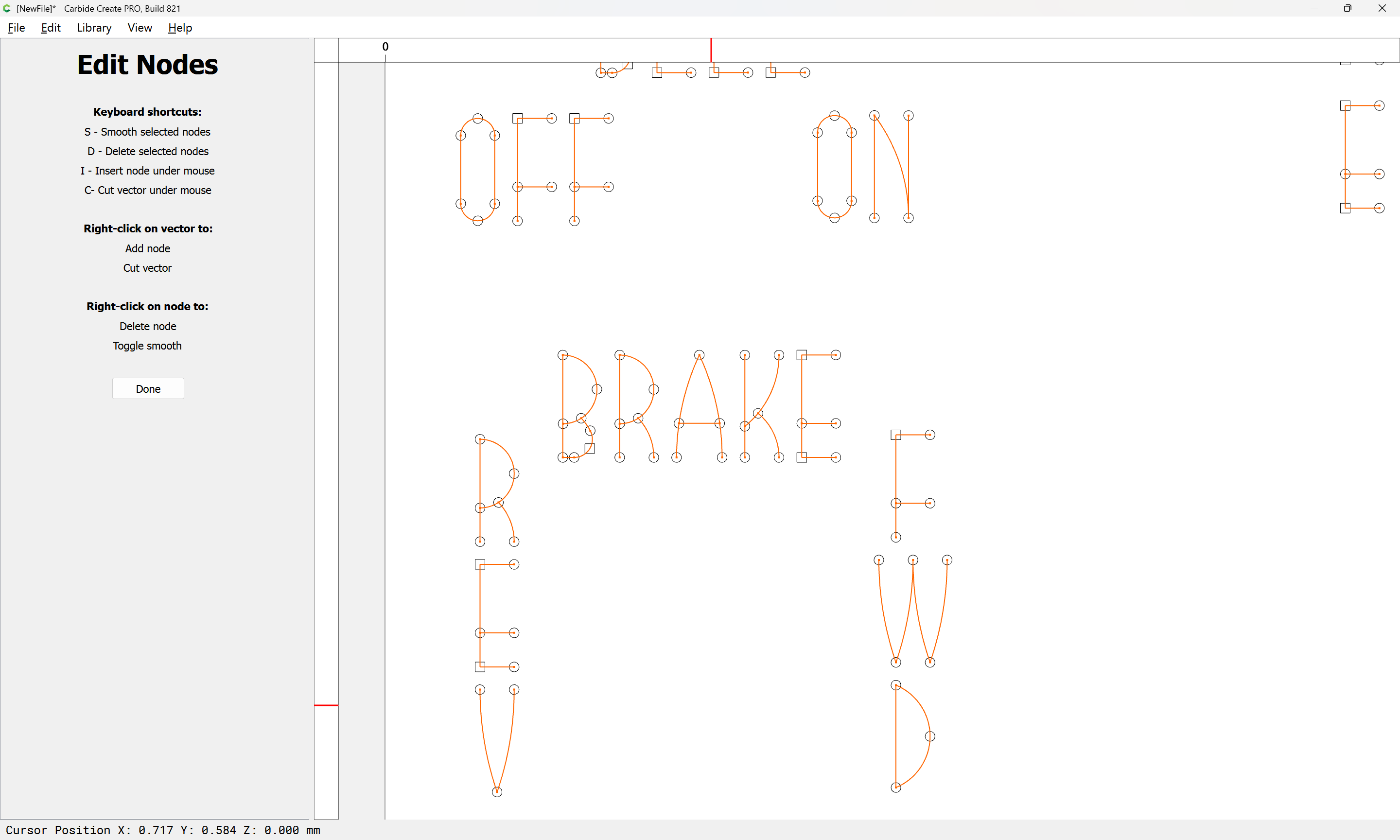Image resolution: width=1400 pixels, height=840 pixels.
Task: Click red marker on horizontal ruler
Action: click(711, 50)
